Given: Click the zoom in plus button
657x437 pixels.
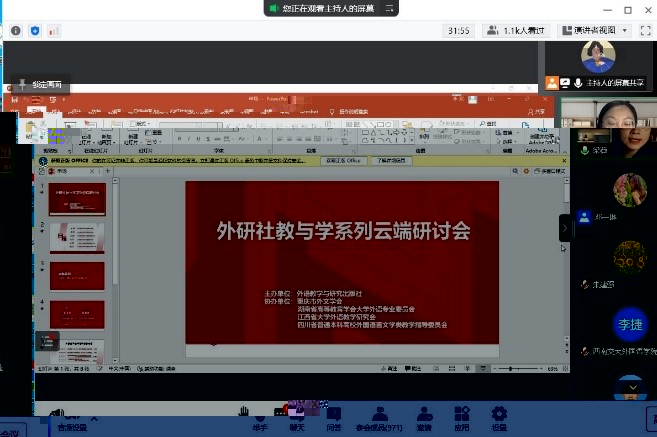Looking at the screenshot, I should (541, 369).
